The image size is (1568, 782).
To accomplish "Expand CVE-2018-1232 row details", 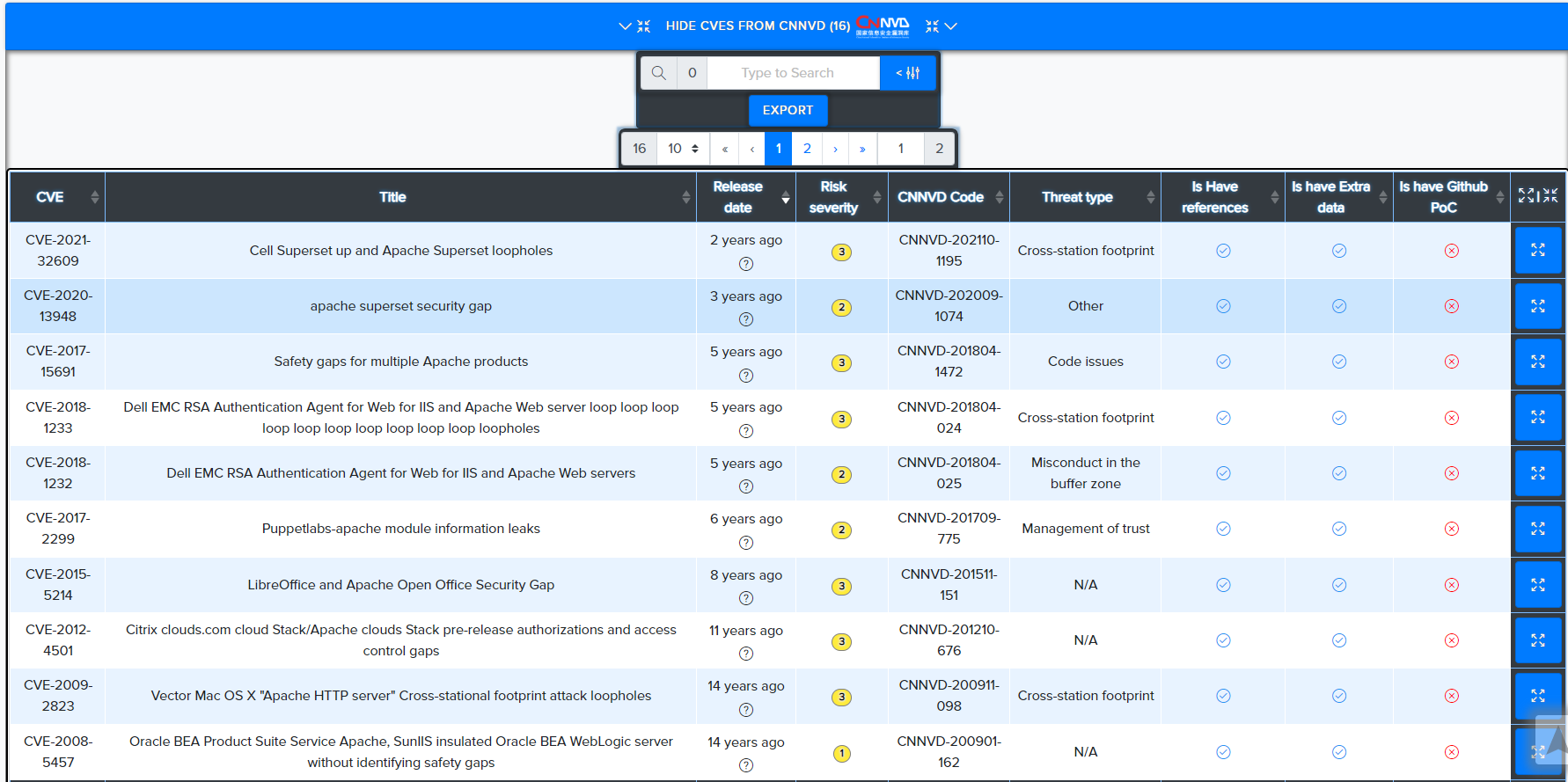I will (x=1538, y=473).
